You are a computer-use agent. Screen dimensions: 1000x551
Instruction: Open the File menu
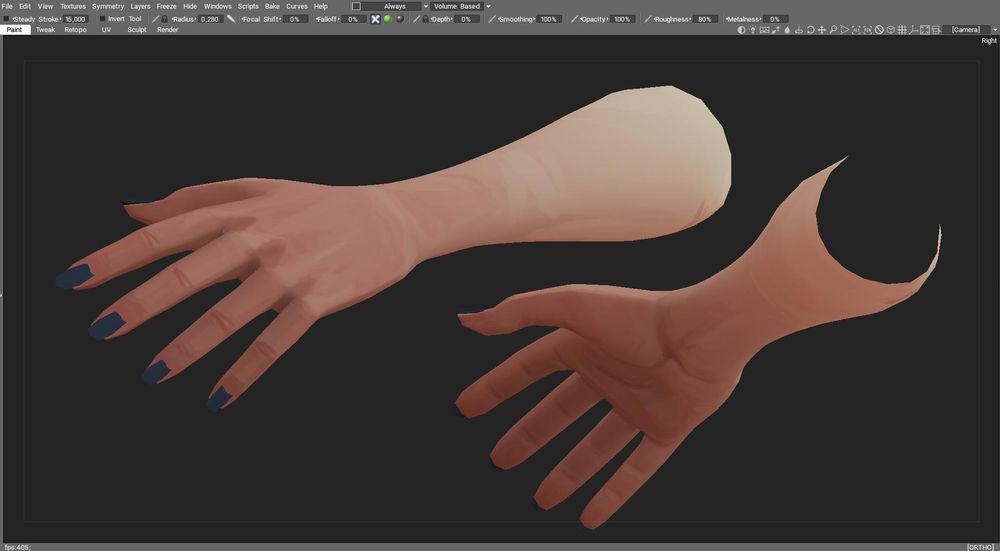click(7, 6)
